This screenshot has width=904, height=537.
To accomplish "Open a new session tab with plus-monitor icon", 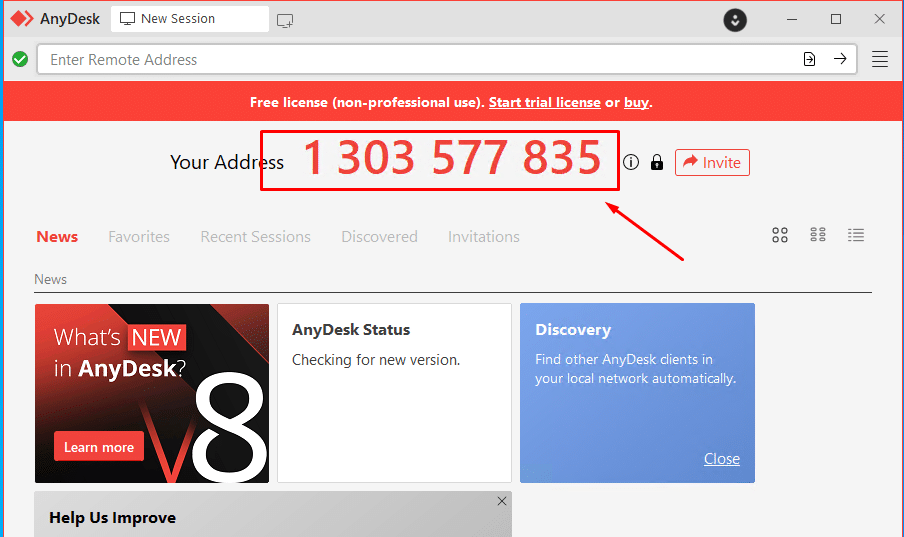I will [285, 21].
